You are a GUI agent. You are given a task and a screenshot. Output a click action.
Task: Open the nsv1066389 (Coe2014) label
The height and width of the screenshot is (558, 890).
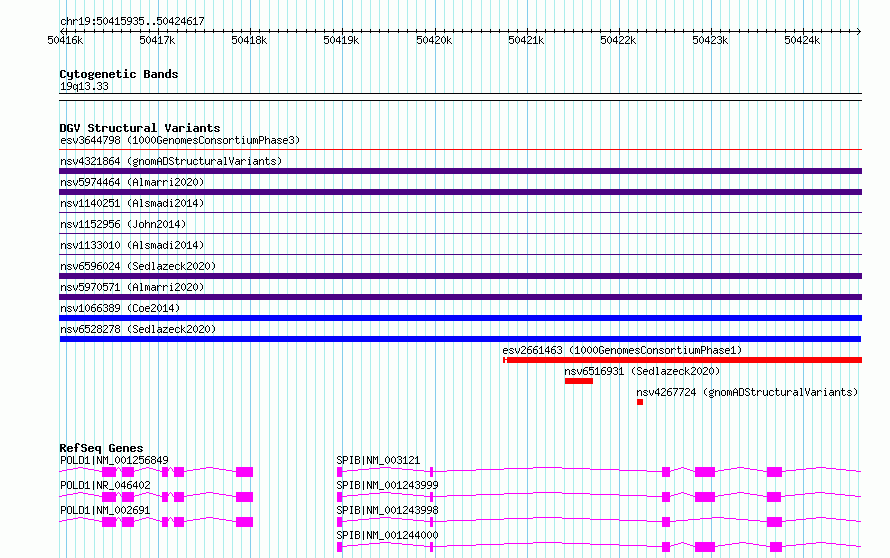pos(120,308)
